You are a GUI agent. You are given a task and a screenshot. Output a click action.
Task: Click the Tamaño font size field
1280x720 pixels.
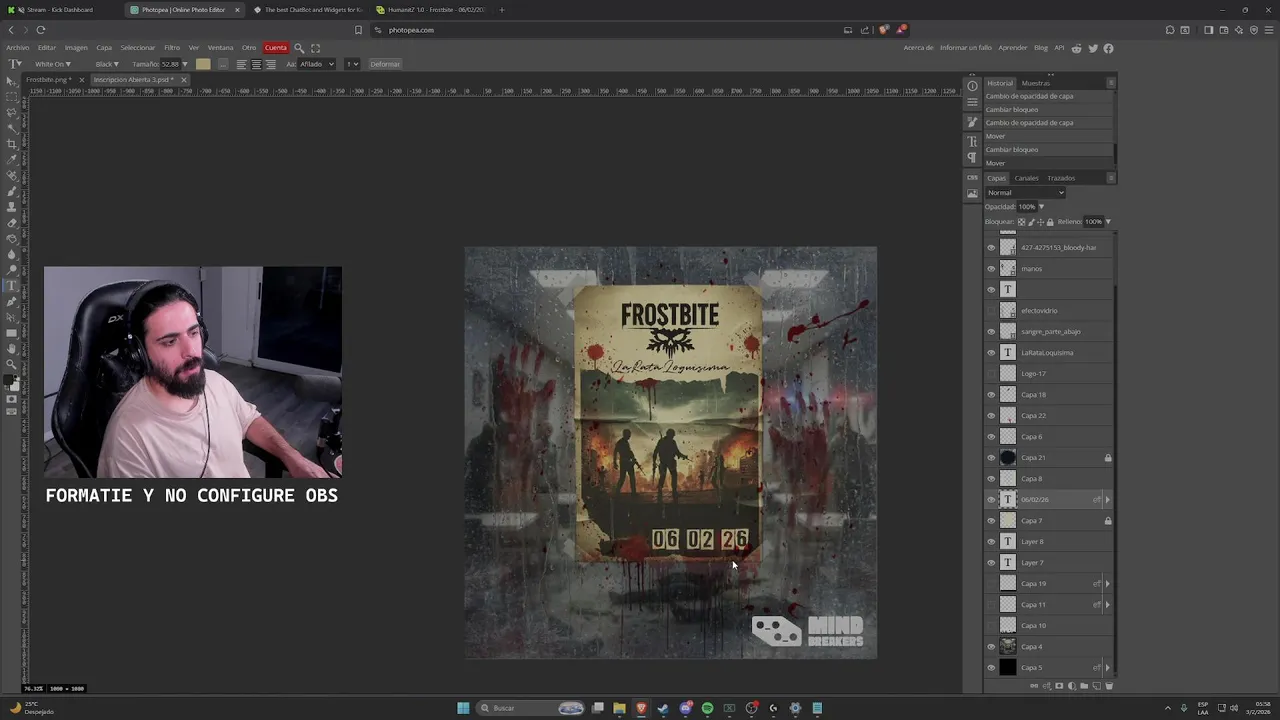tap(169, 64)
